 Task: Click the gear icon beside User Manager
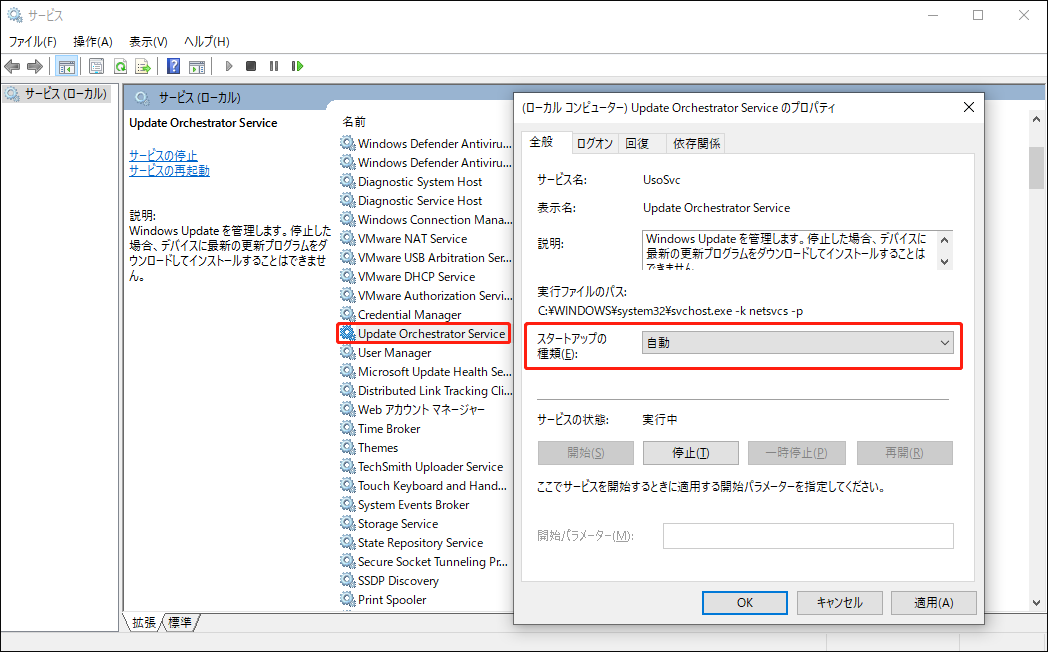click(x=347, y=353)
